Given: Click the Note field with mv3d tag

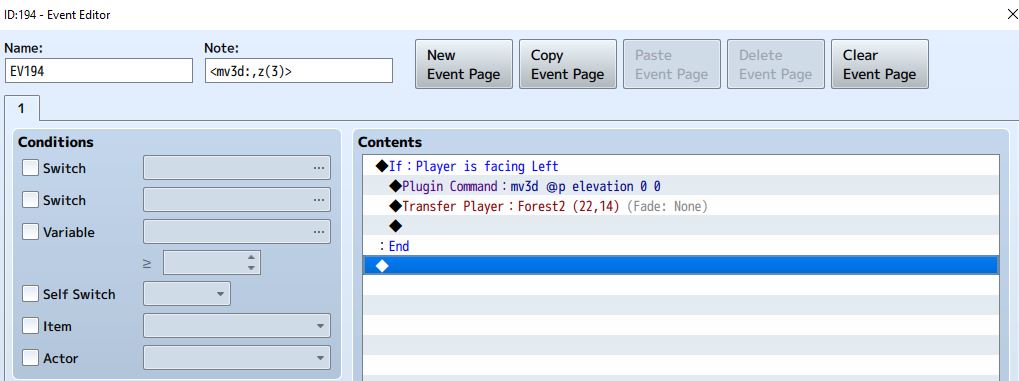Looking at the screenshot, I should [x=298, y=71].
